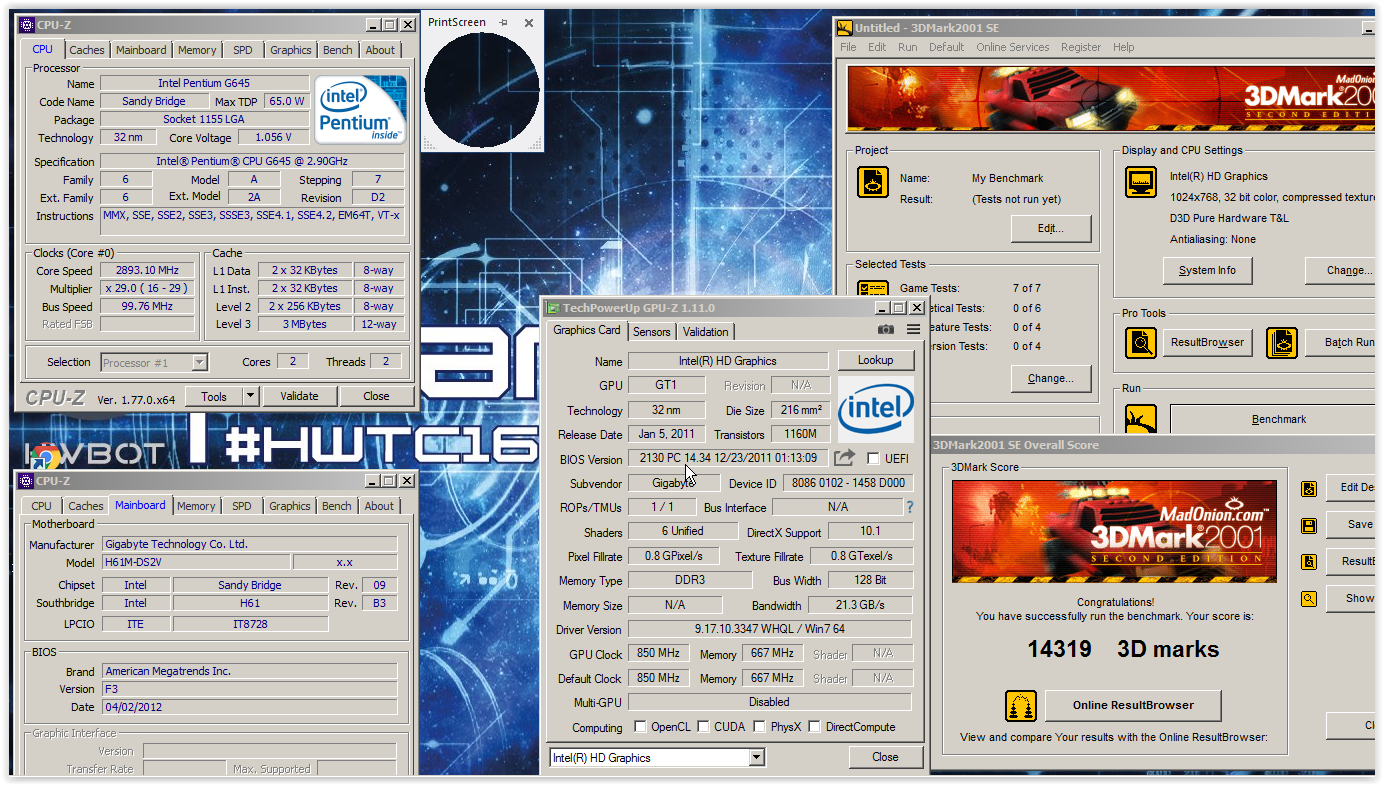Click the floppy disk icon beside Save
Image resolution: width=1383 pixels, height=785 pixels.
tap(1309, 525)
